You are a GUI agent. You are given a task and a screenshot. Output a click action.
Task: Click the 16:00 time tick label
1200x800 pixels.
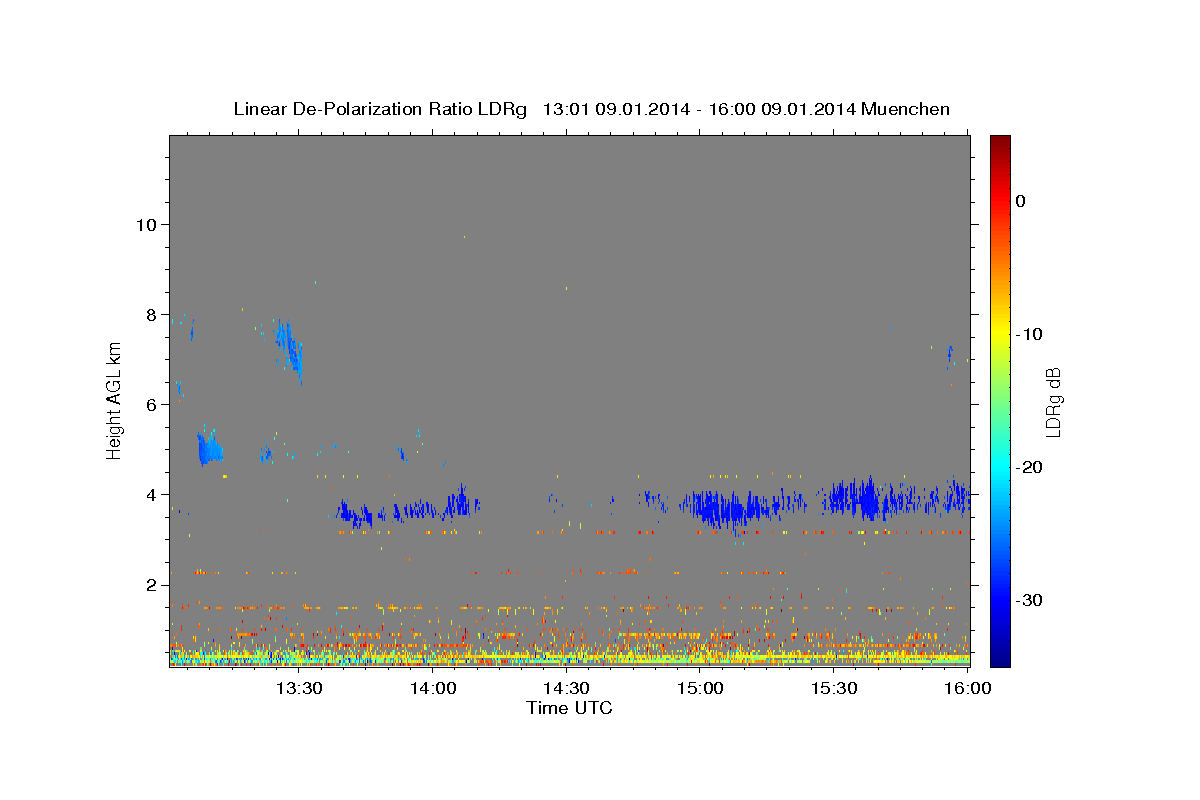[x=968, y=688]
